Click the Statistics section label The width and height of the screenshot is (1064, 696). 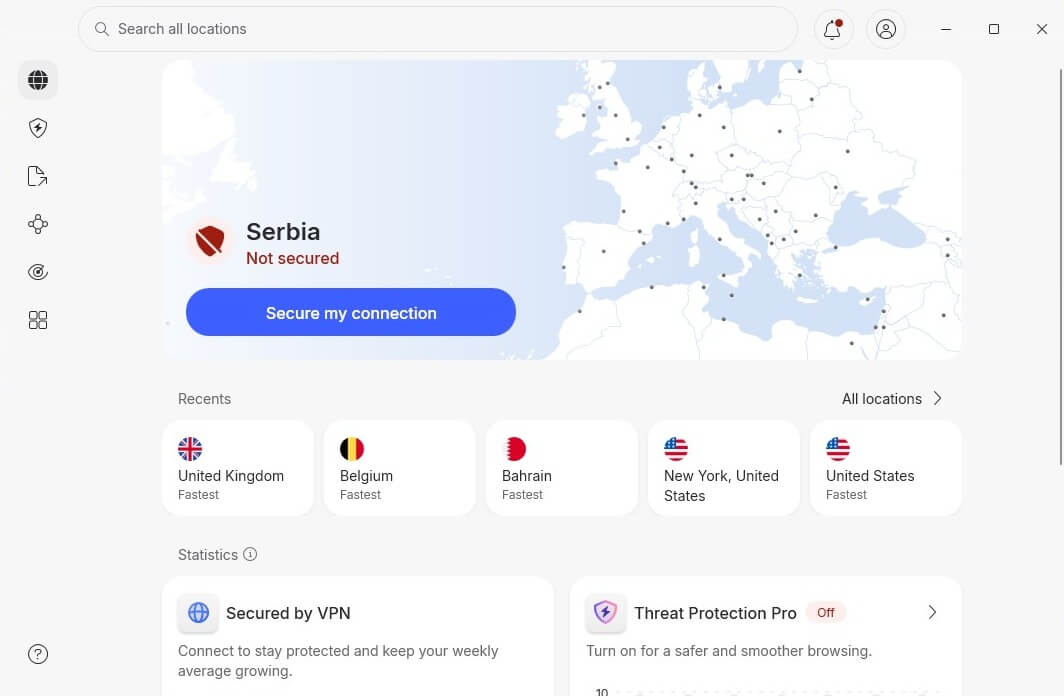point(208,555)
